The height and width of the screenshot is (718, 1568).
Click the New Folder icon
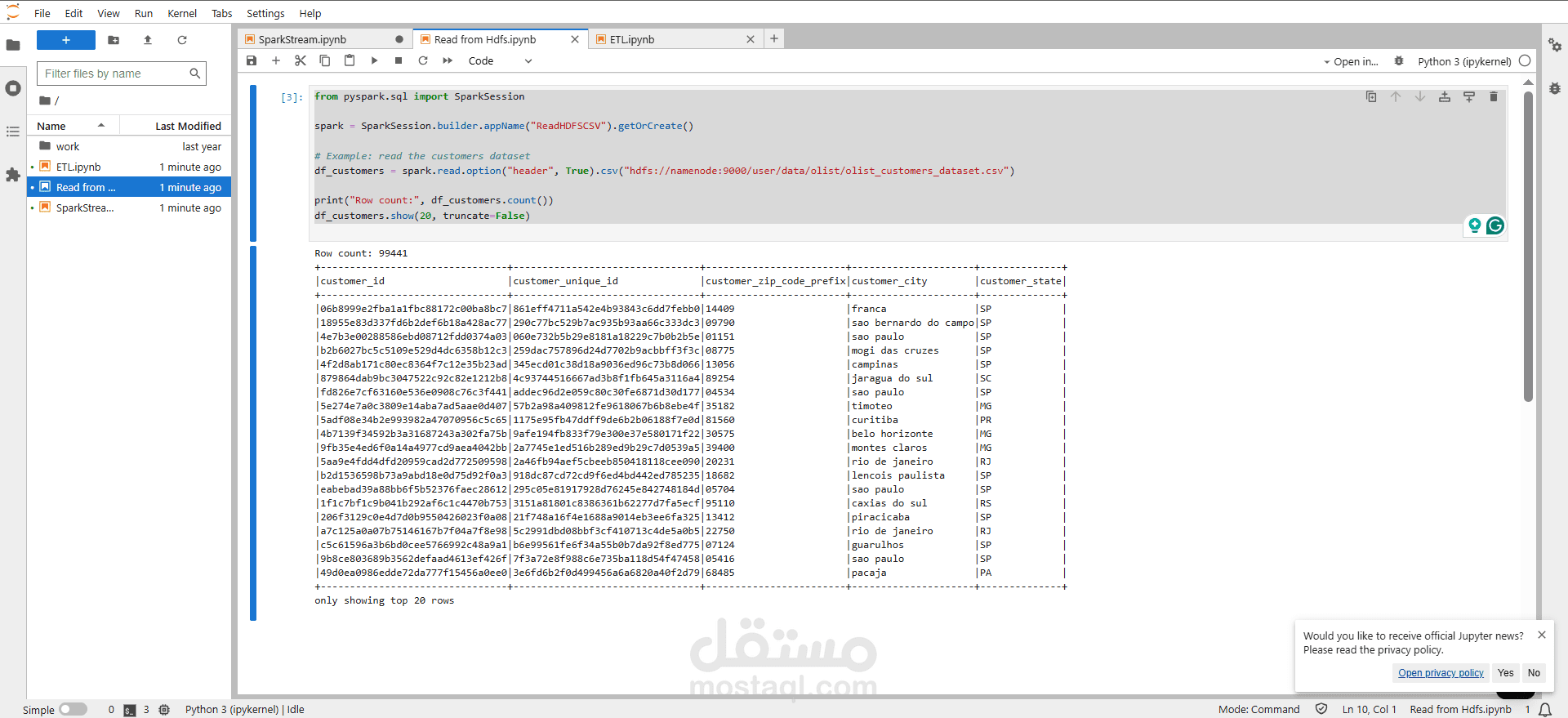[x=114, y=40]
